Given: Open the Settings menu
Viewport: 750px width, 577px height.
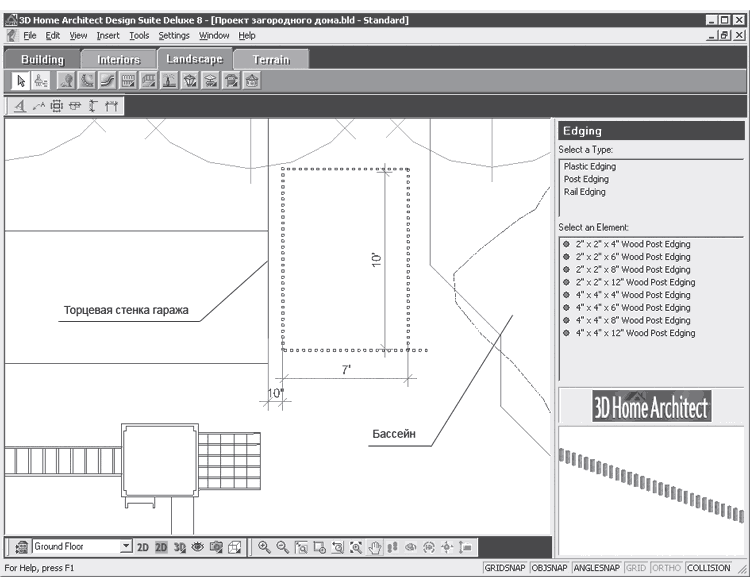Looking at the screenshot, I should pyautogui.click(x=174, y=35).
